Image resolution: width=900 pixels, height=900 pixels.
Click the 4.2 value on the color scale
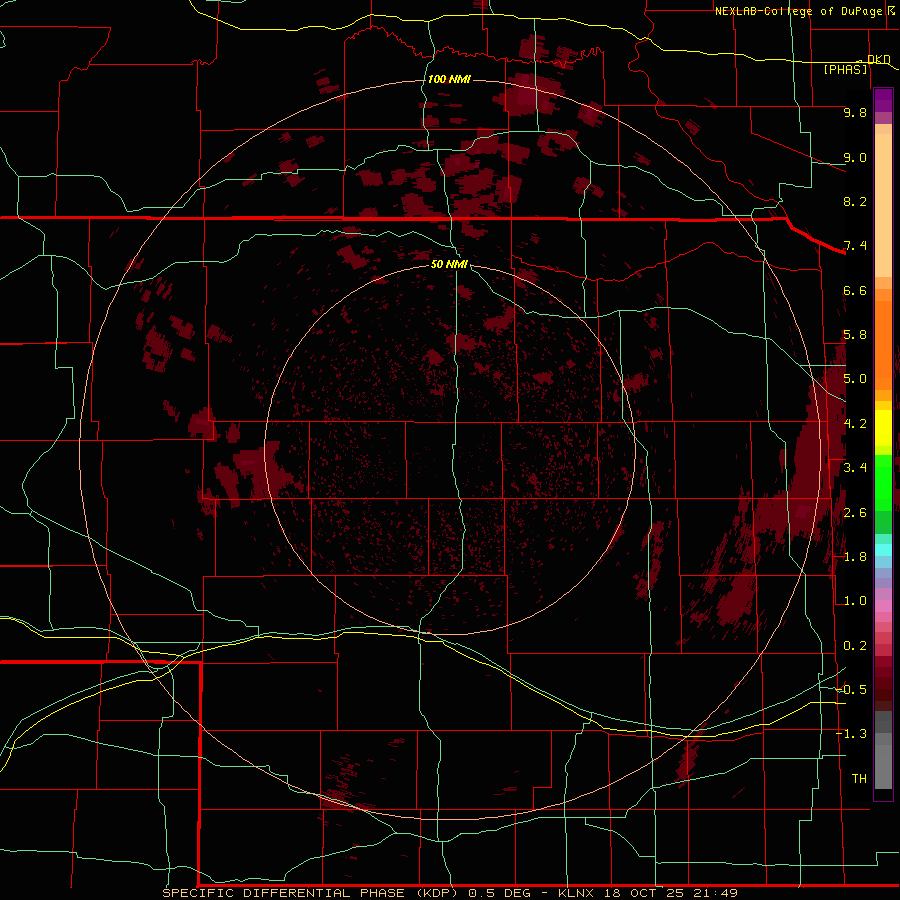click(855, 424)
